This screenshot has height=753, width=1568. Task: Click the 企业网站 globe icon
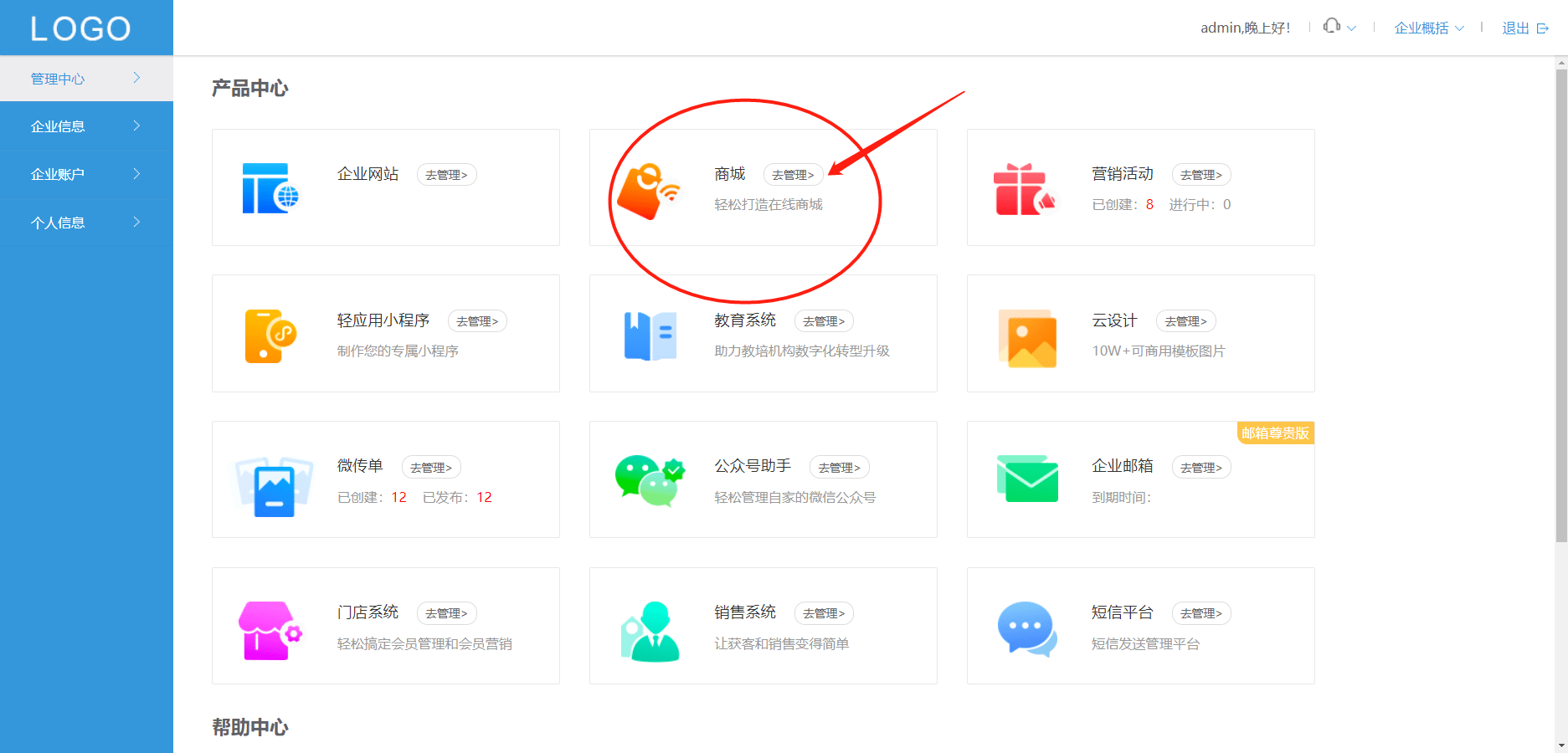click(270, 187)
